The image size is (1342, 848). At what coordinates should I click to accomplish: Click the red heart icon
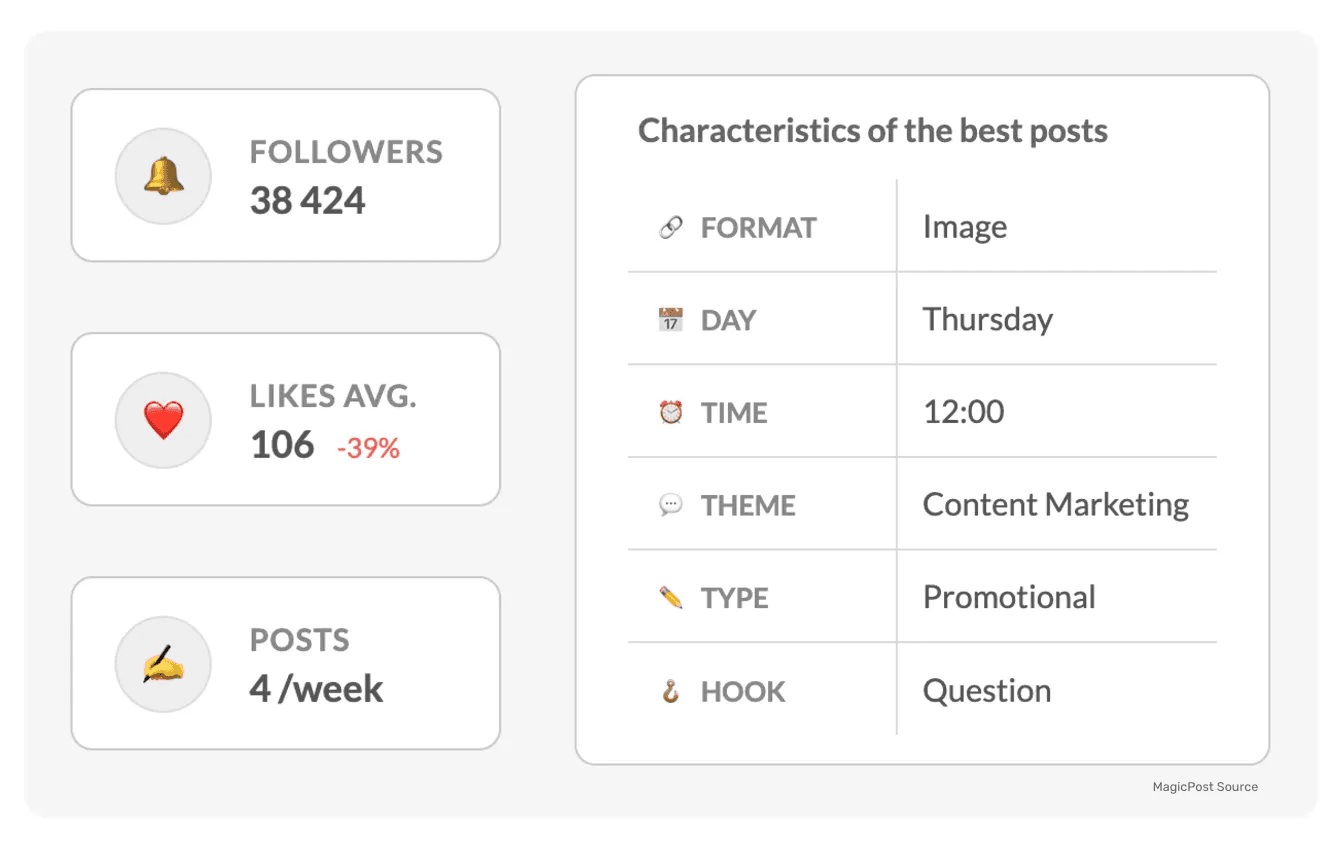click(x=164, y=420)
